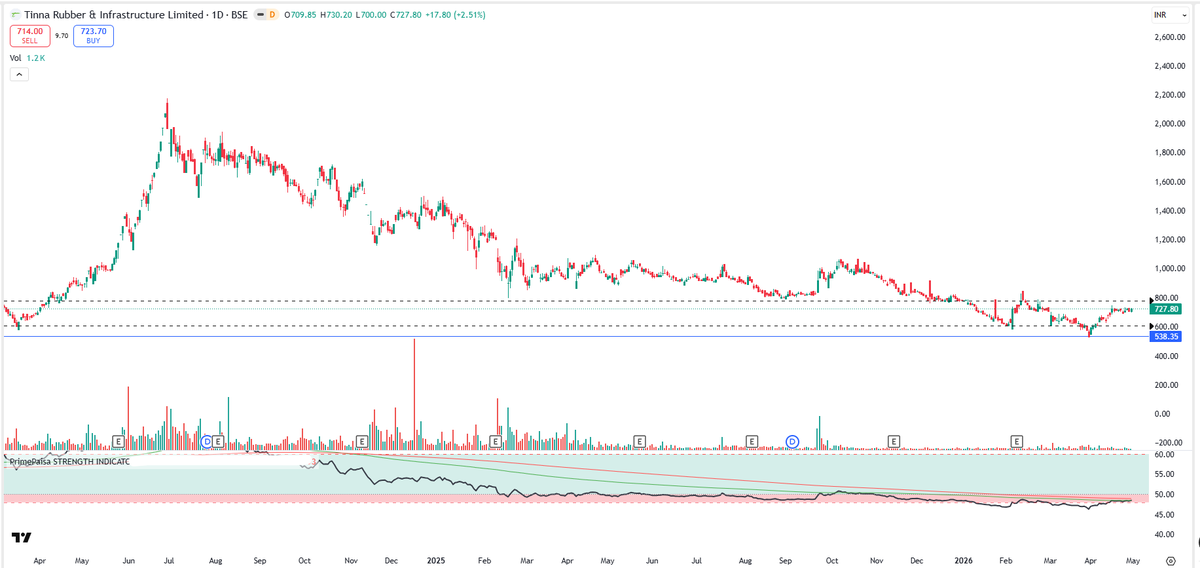Click the C727.80 close value

pos(406,15)
